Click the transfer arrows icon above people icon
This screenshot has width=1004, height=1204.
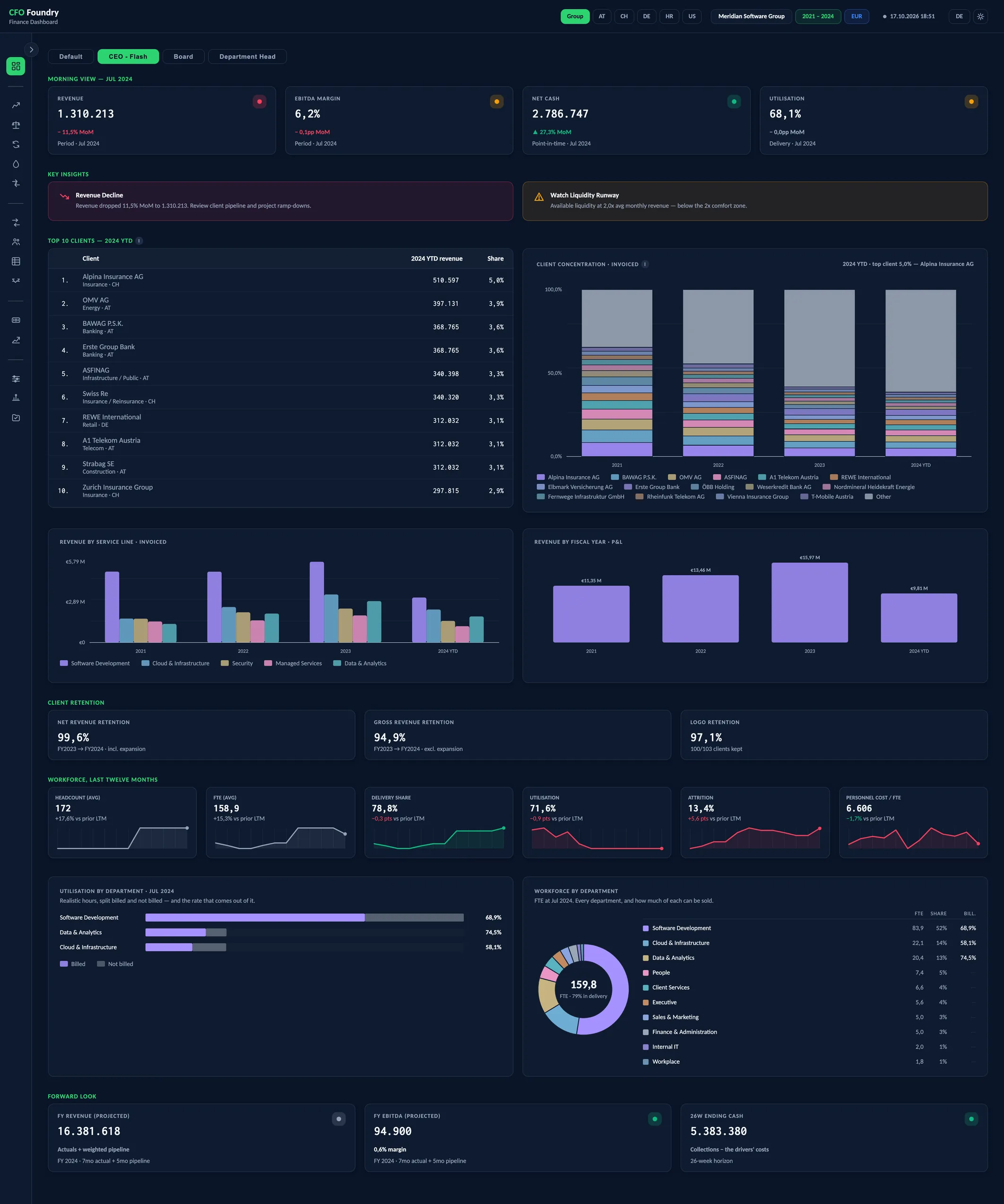(16, 222)
